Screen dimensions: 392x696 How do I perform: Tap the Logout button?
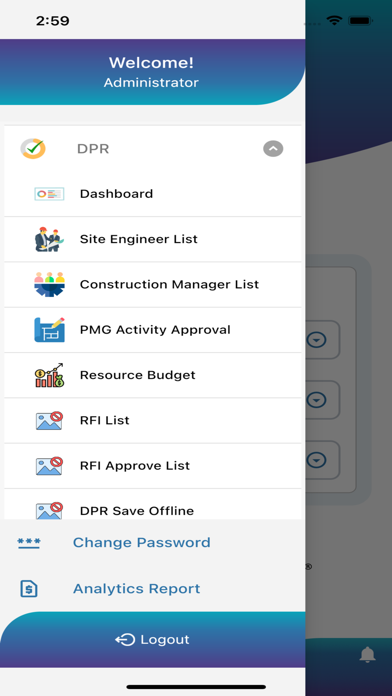(x=152, y=640)
